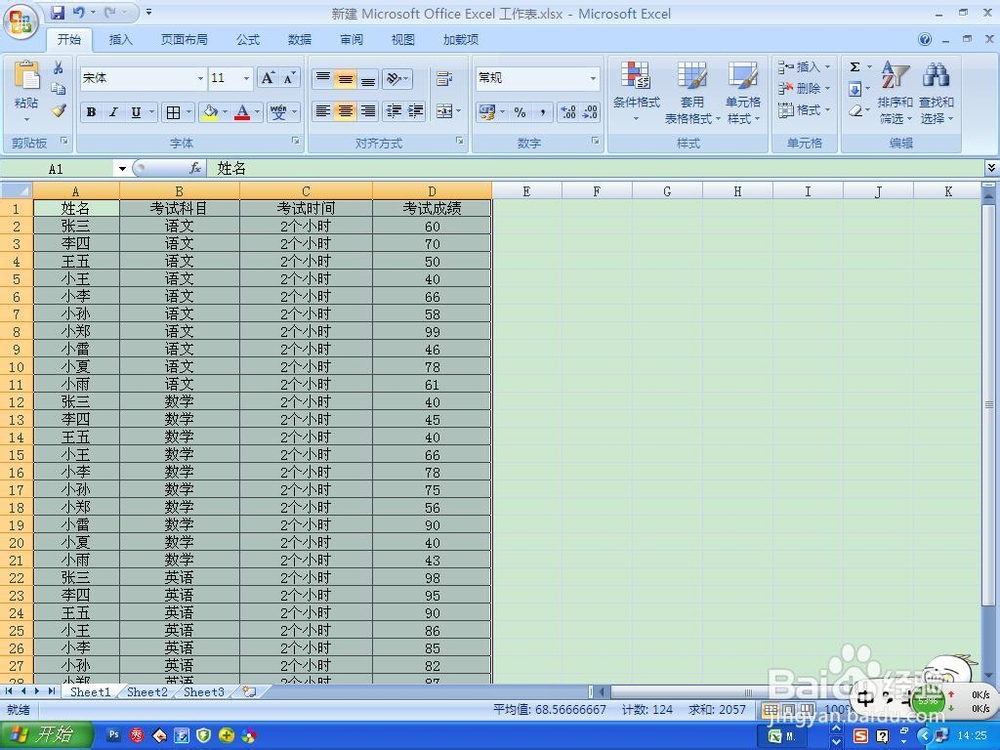1000x750 pixels.
Task: Open Conditional Formatting (条件格式)
Action: point(636,91)
